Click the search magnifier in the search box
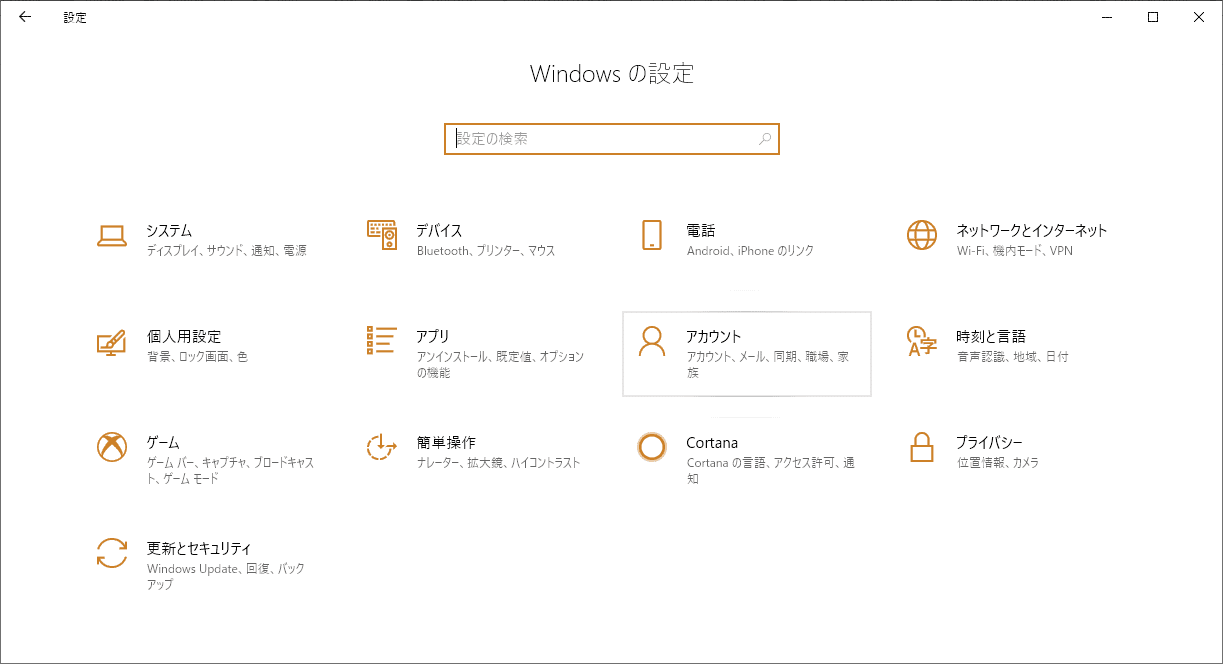1223x664 pixels. tap(763, 139)
